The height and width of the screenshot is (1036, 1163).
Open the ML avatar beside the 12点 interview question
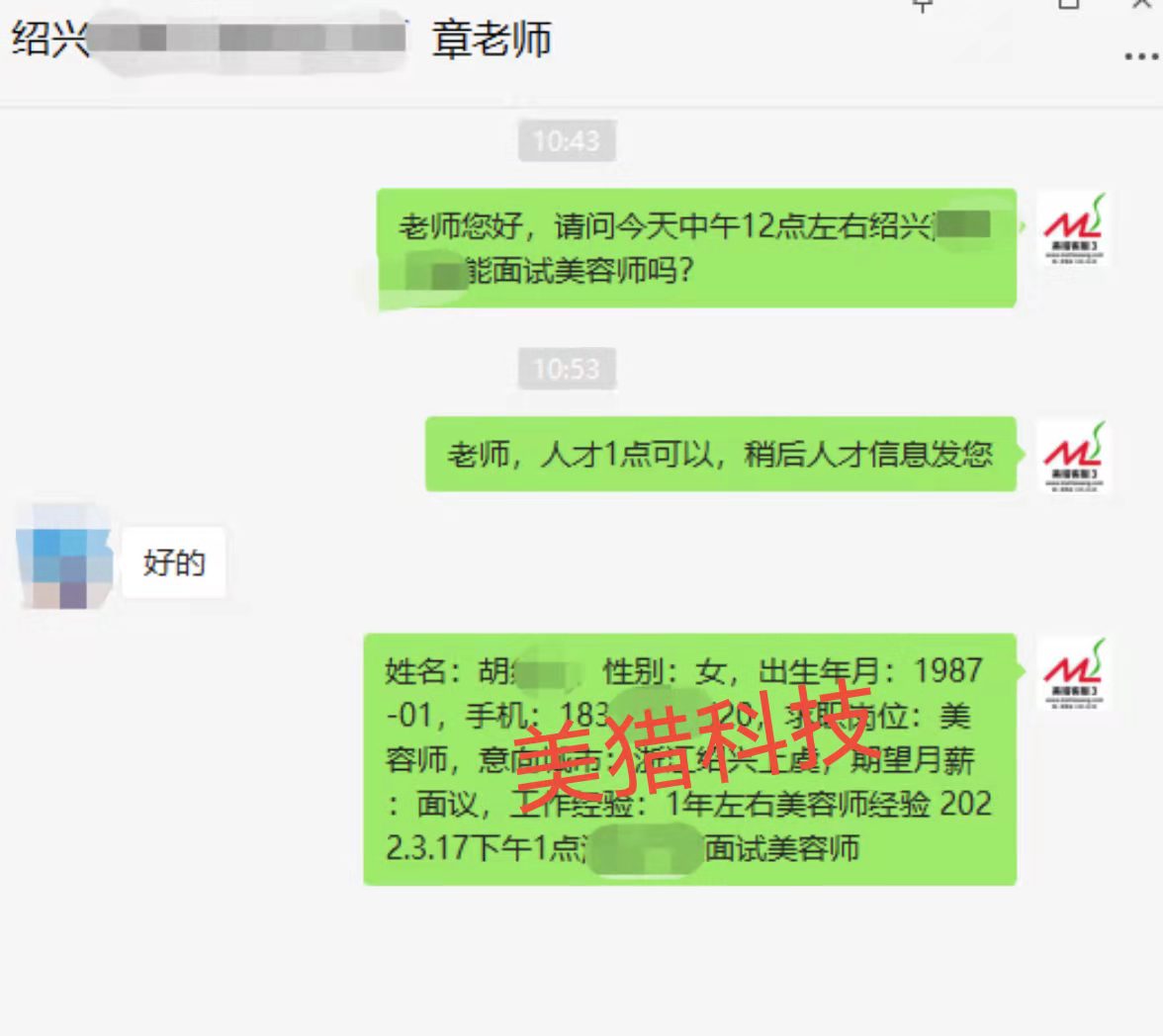1073,228
